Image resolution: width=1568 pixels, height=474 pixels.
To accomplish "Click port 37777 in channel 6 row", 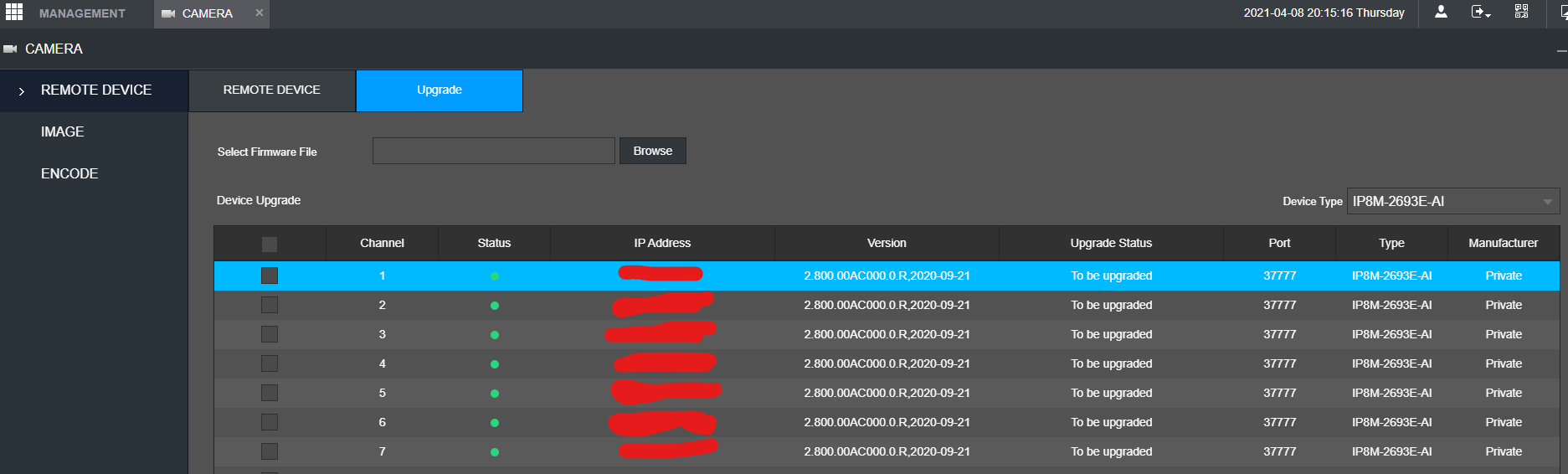I will (1279, 422).
